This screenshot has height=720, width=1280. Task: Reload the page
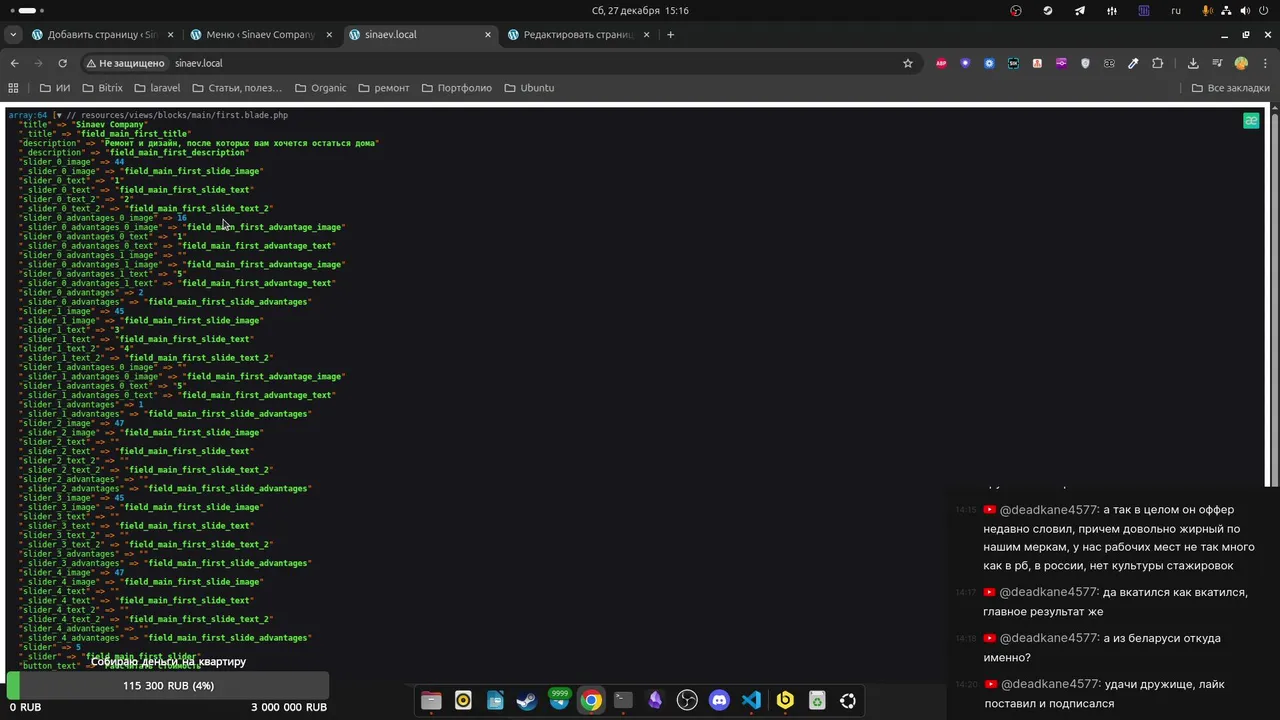coord(63,63)
